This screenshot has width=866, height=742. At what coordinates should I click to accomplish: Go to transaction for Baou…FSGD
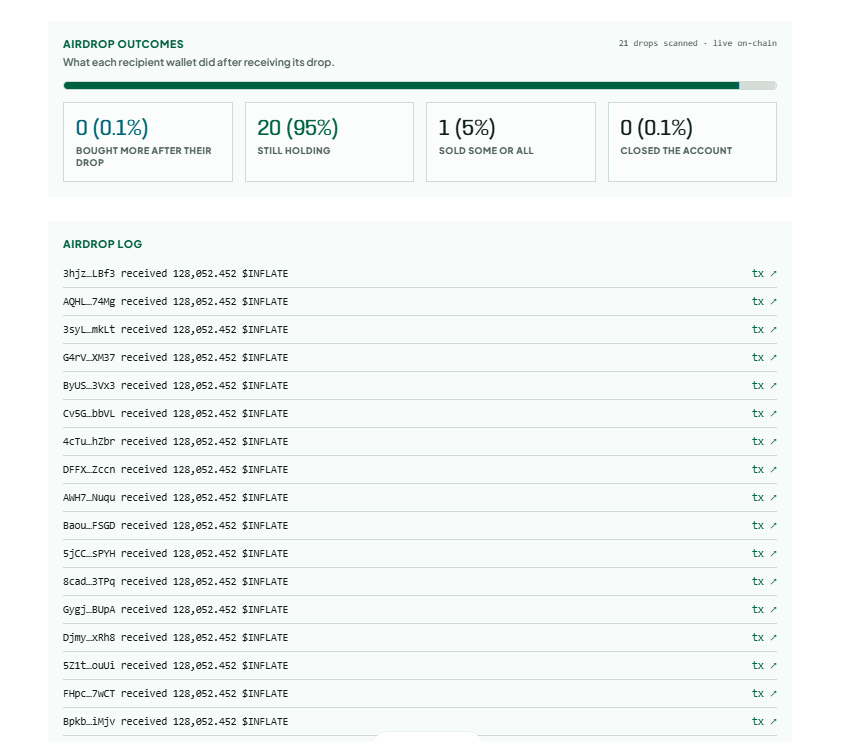[764, 525]
